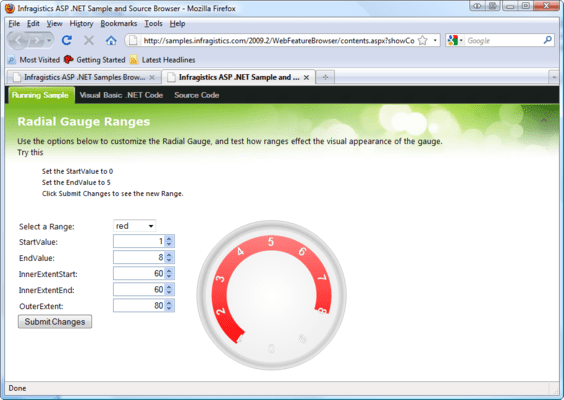Image resolution: width=564 pixels, height=400 pixels.
Task: Open the Google search engine selector
Action: pos(455,40)
